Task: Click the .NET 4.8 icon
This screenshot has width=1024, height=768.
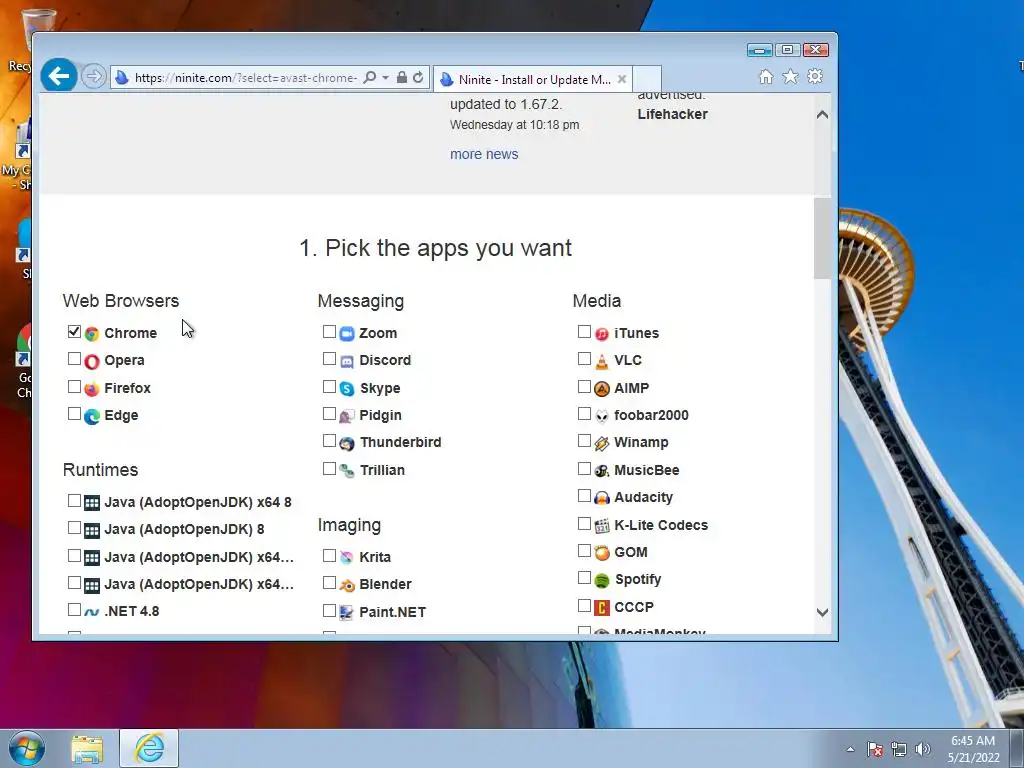Action: tap(92, 611)
